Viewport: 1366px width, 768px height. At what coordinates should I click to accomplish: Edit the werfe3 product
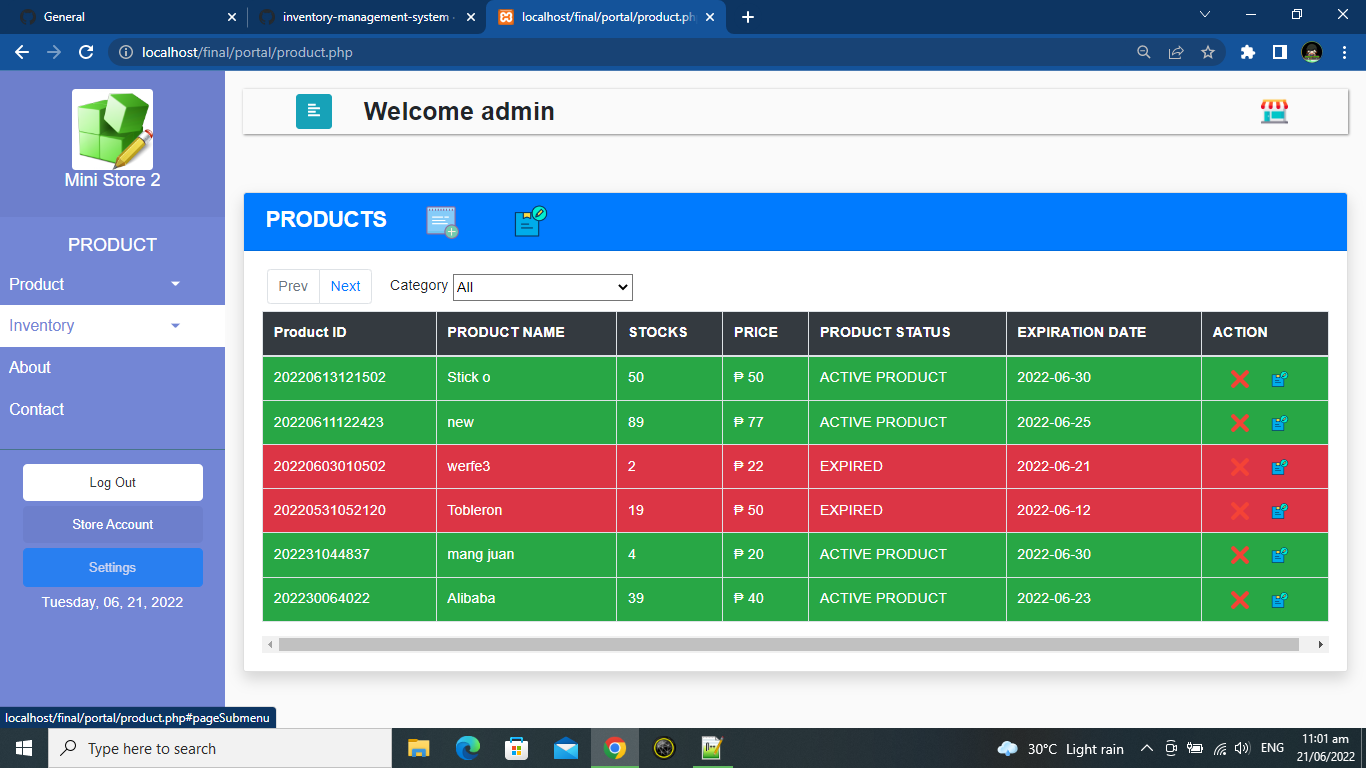1279,467
